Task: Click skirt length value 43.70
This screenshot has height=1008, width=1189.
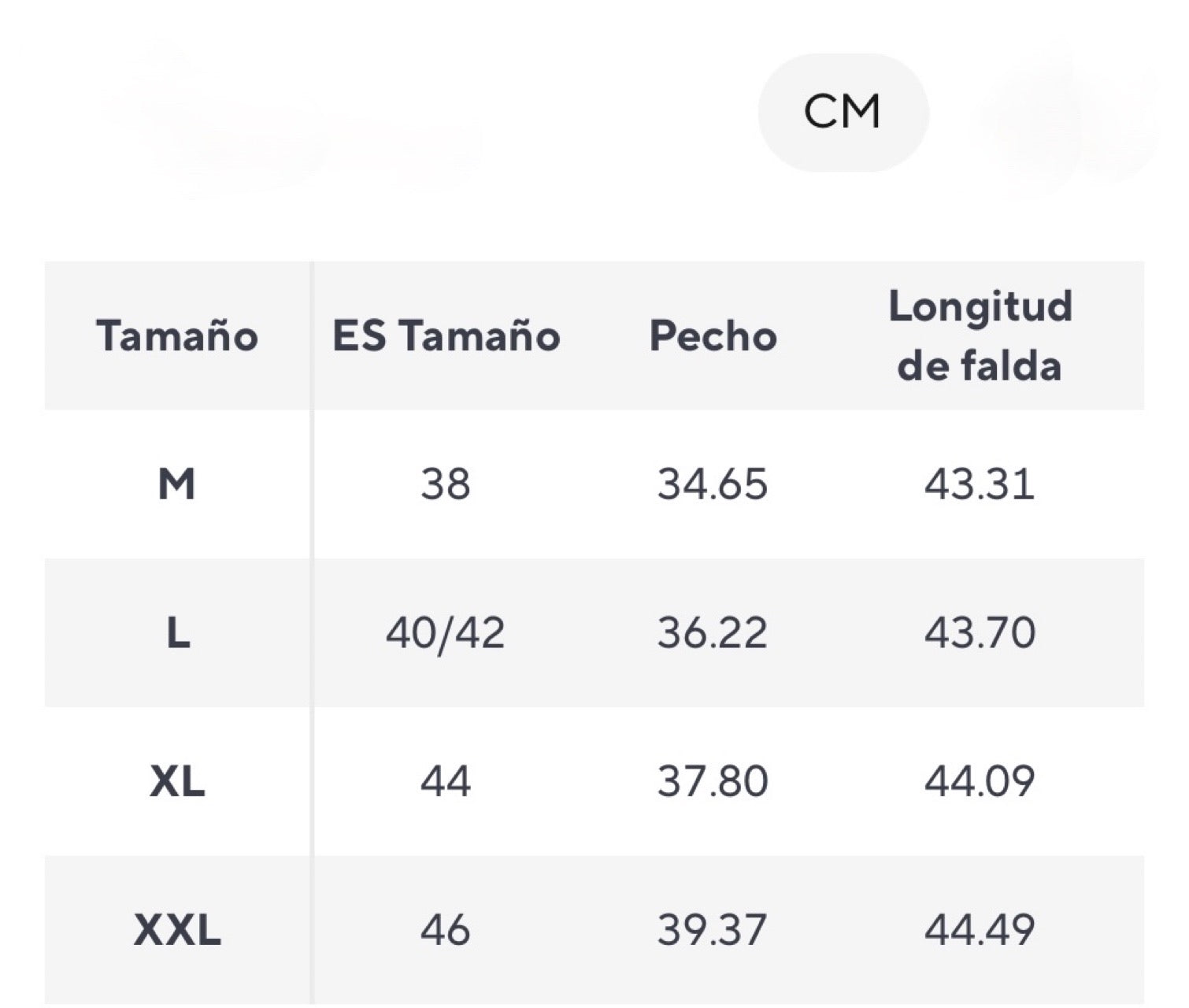Action: point(980,632)
